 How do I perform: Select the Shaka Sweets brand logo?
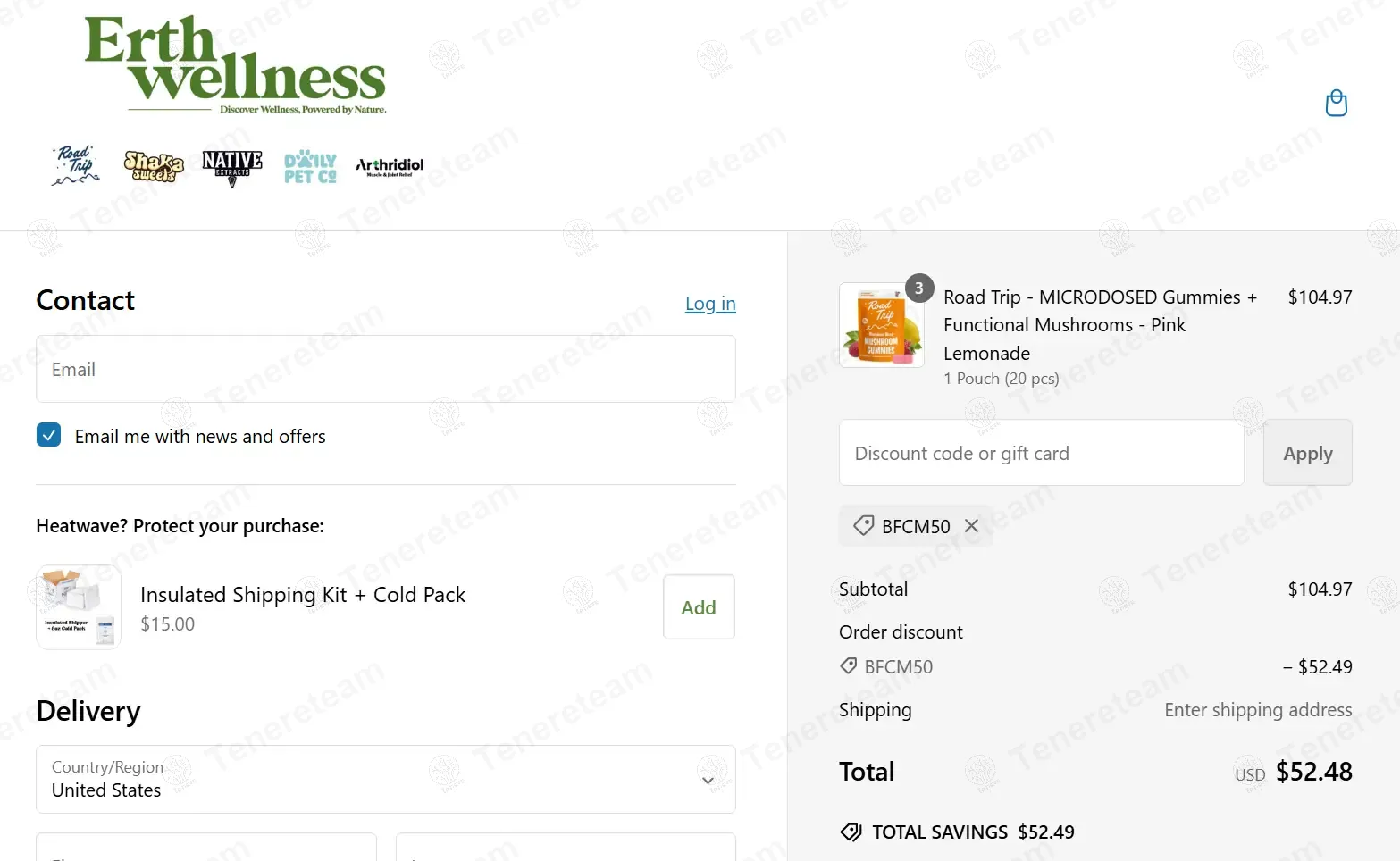(154, 166)
